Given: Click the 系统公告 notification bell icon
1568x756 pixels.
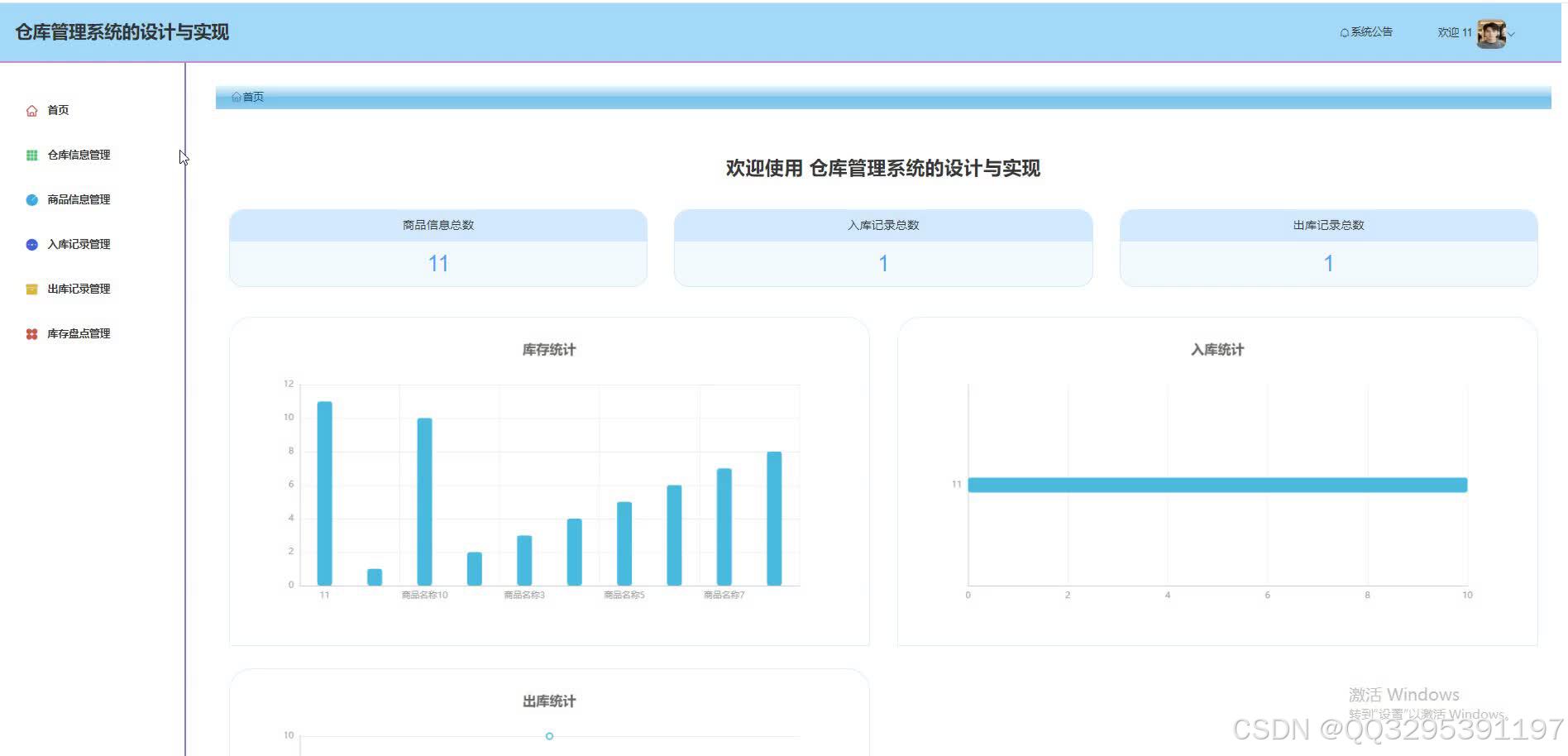Looking at the screenshot, I should point(1344,31).
